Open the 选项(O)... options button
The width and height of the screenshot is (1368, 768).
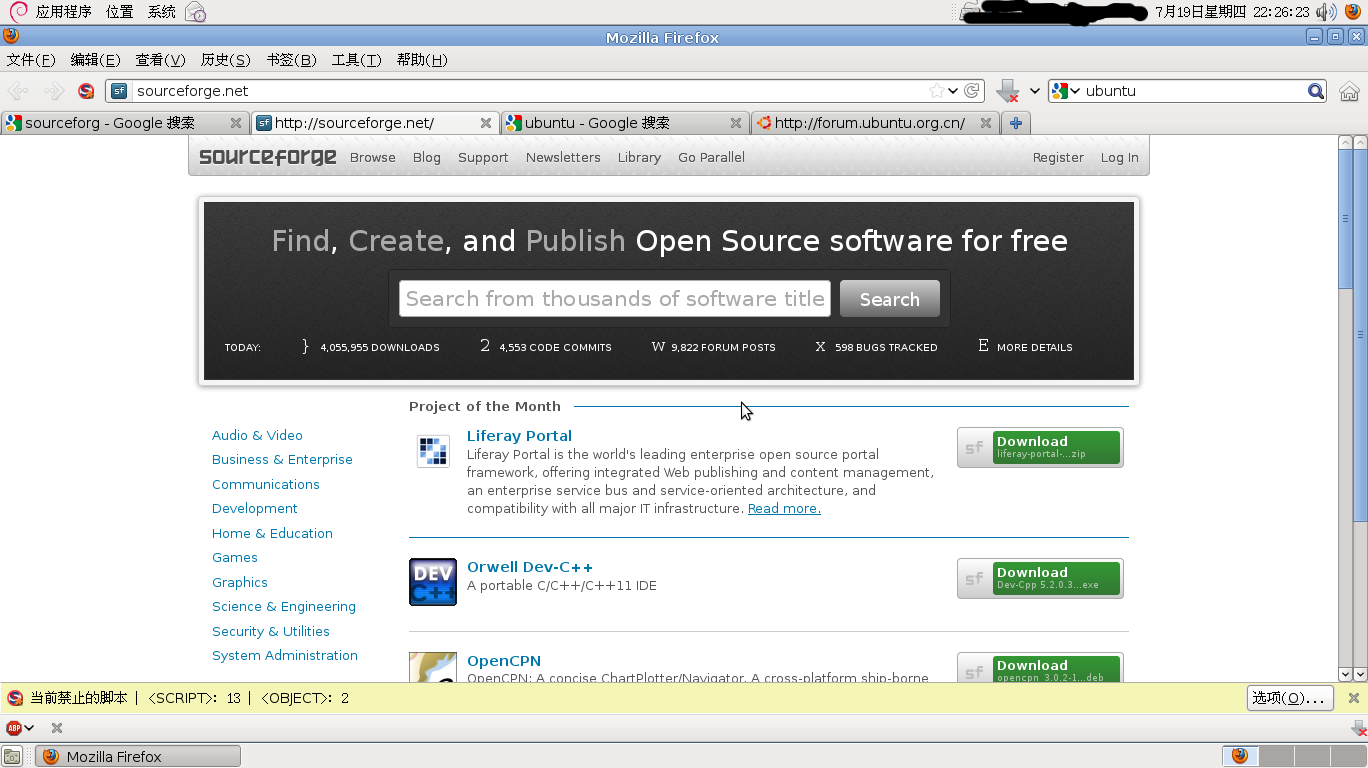click(1291, 698)
